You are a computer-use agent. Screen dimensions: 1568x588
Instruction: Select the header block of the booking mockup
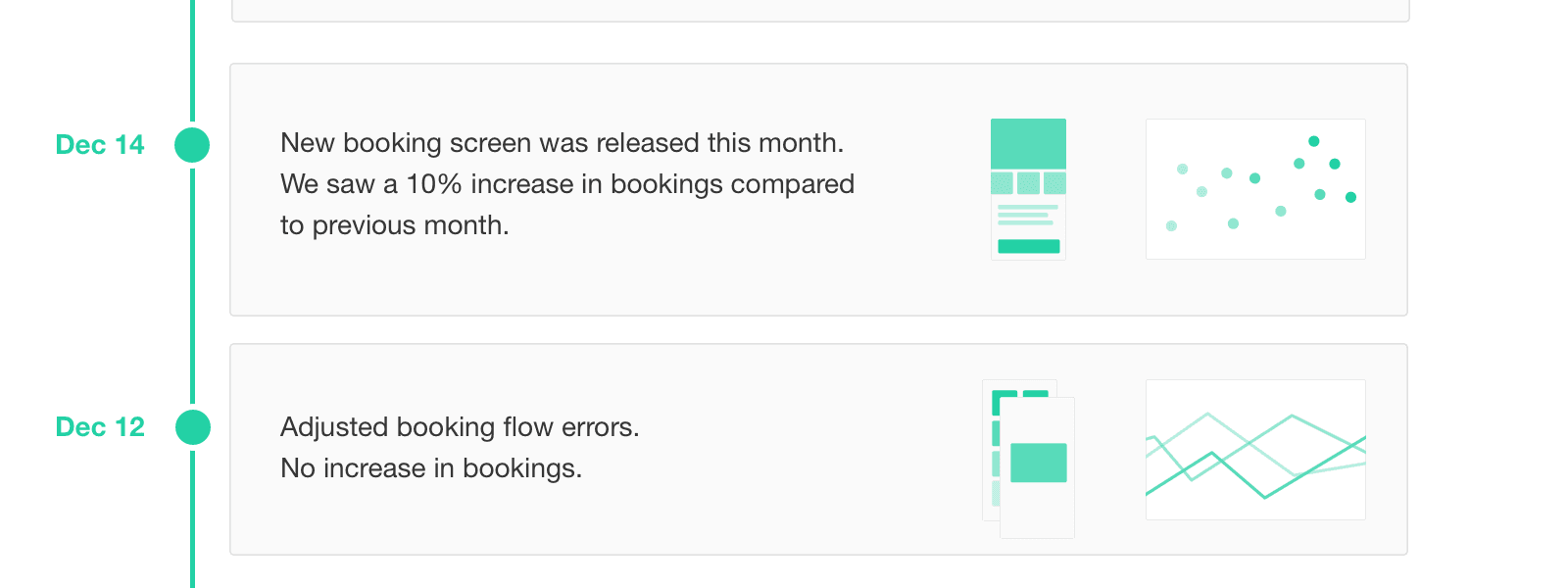pos(1028,143)
